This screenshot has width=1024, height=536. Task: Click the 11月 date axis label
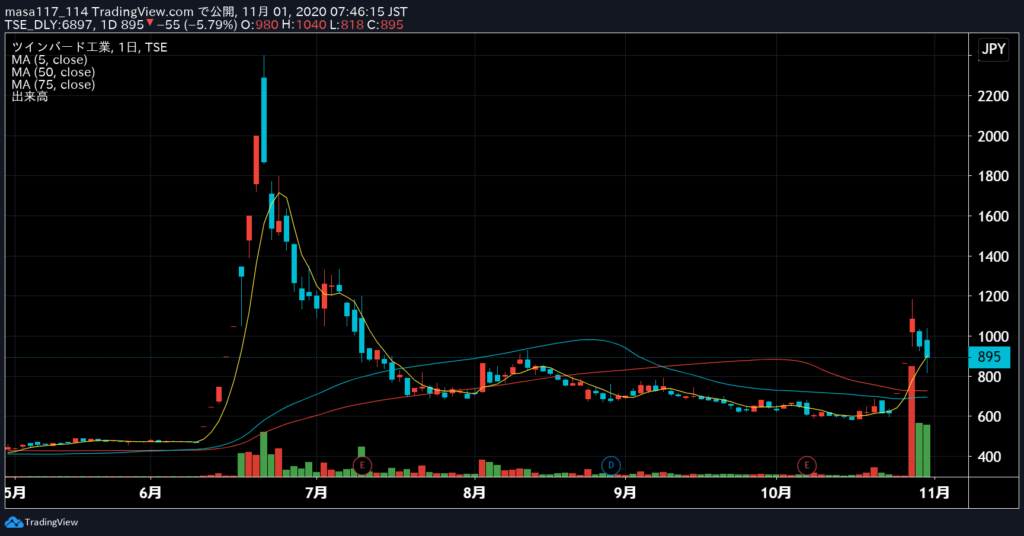935,492
